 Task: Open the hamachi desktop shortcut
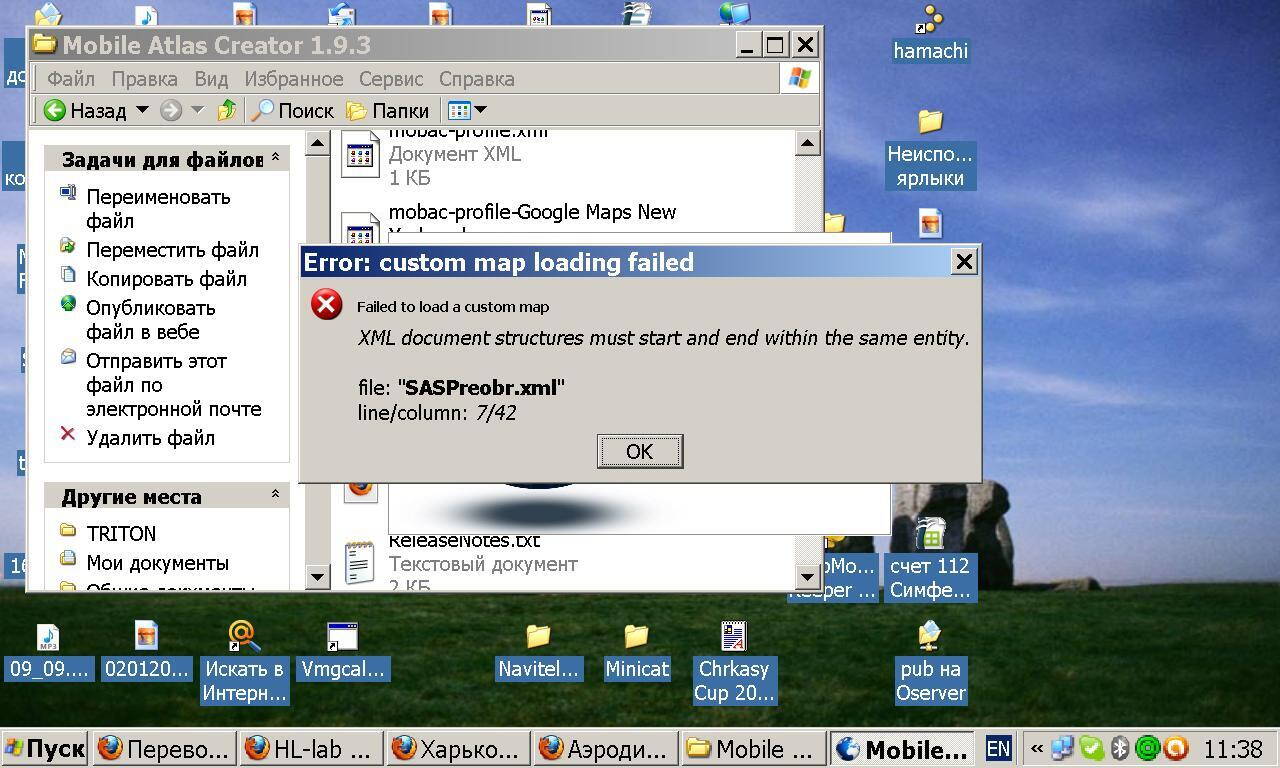930,21
